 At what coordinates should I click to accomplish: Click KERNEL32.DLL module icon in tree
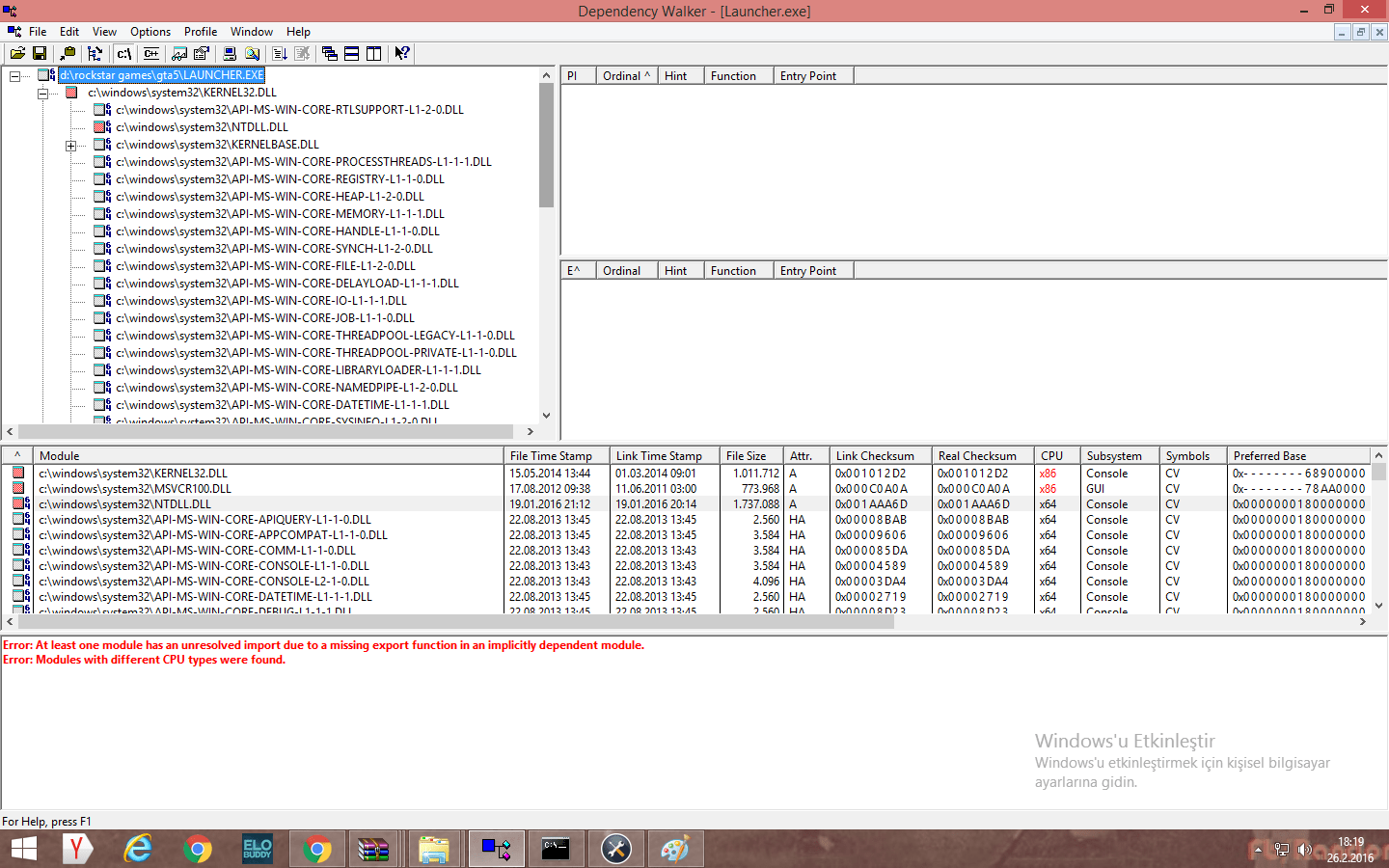pyautogui.click(x=71, y=93)
